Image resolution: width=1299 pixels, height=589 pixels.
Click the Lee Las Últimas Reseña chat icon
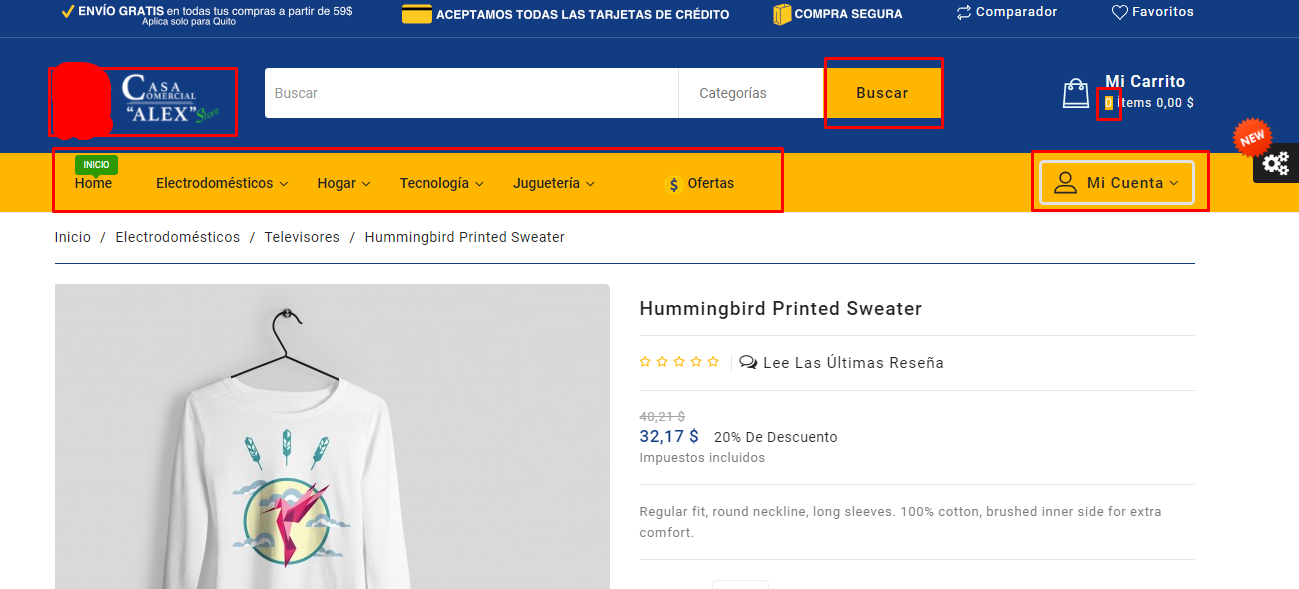(x=748, y=363)
